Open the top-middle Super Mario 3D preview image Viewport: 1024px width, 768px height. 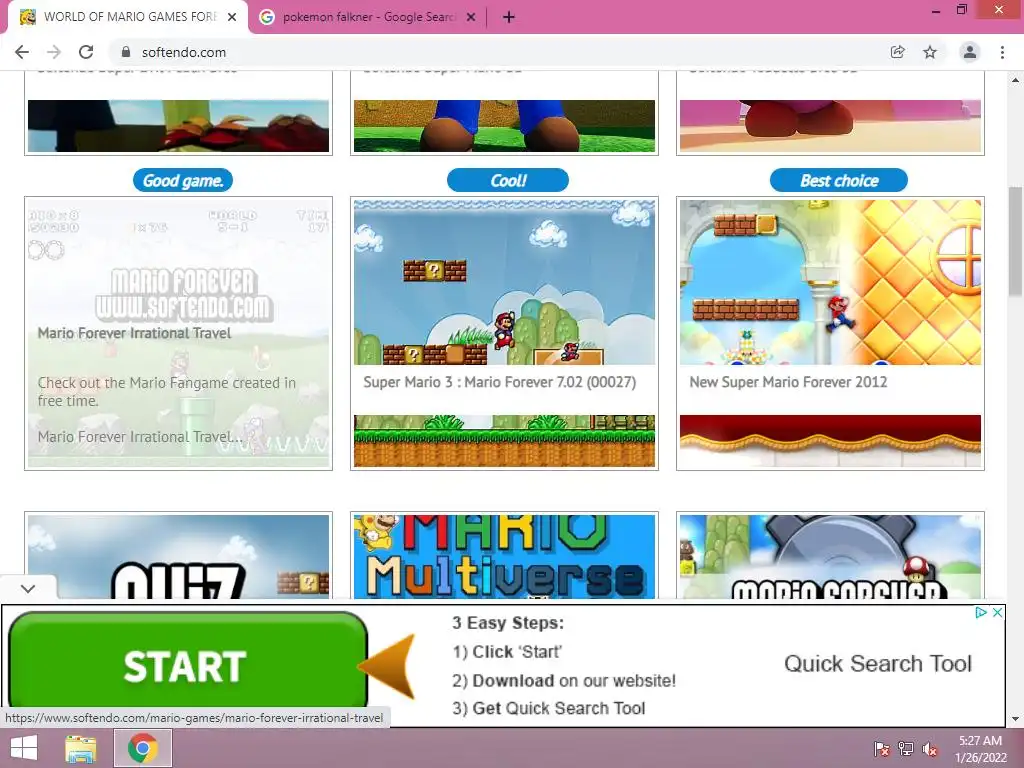504,125
